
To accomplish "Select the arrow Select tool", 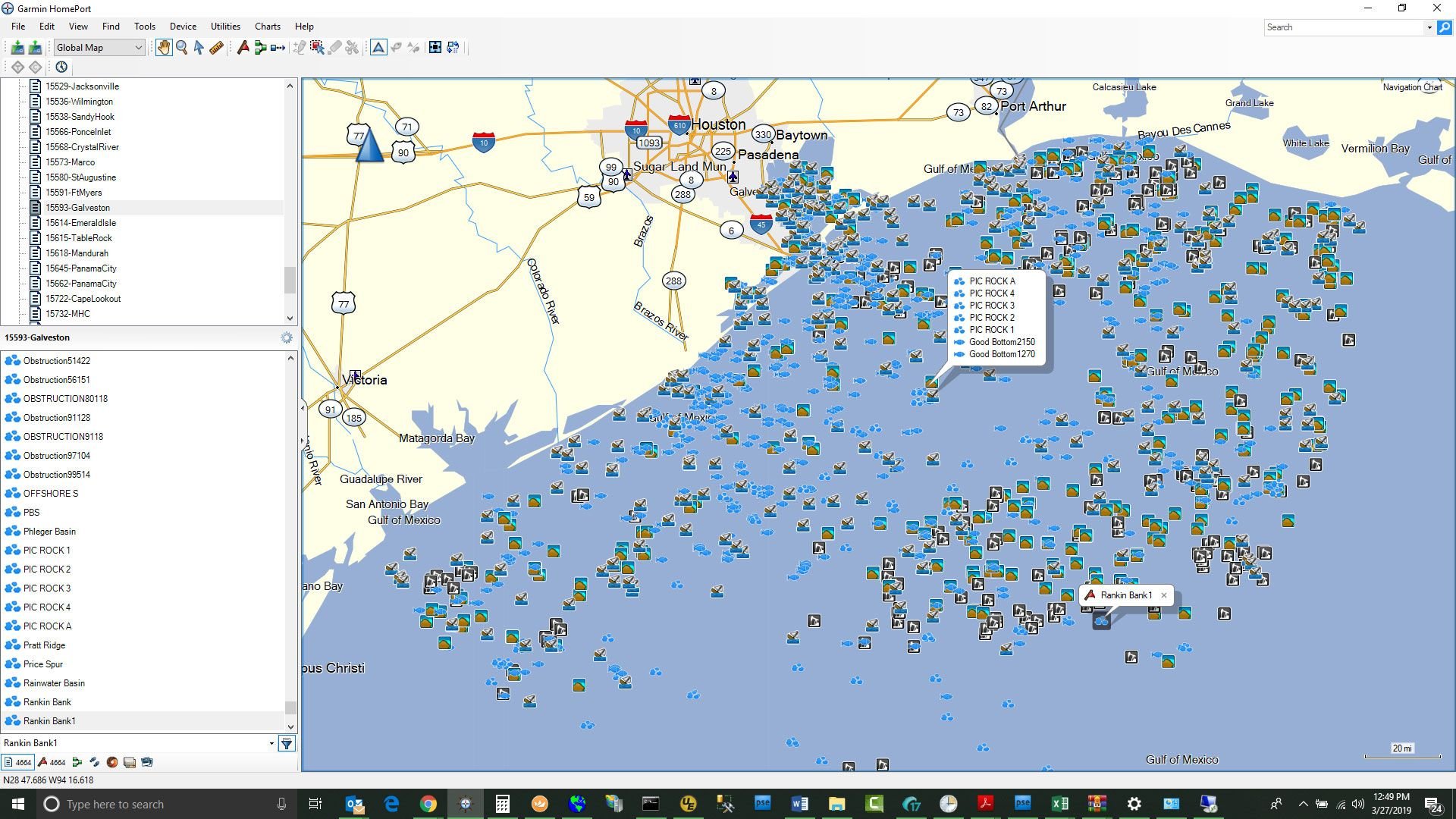I will pos(199,48).
